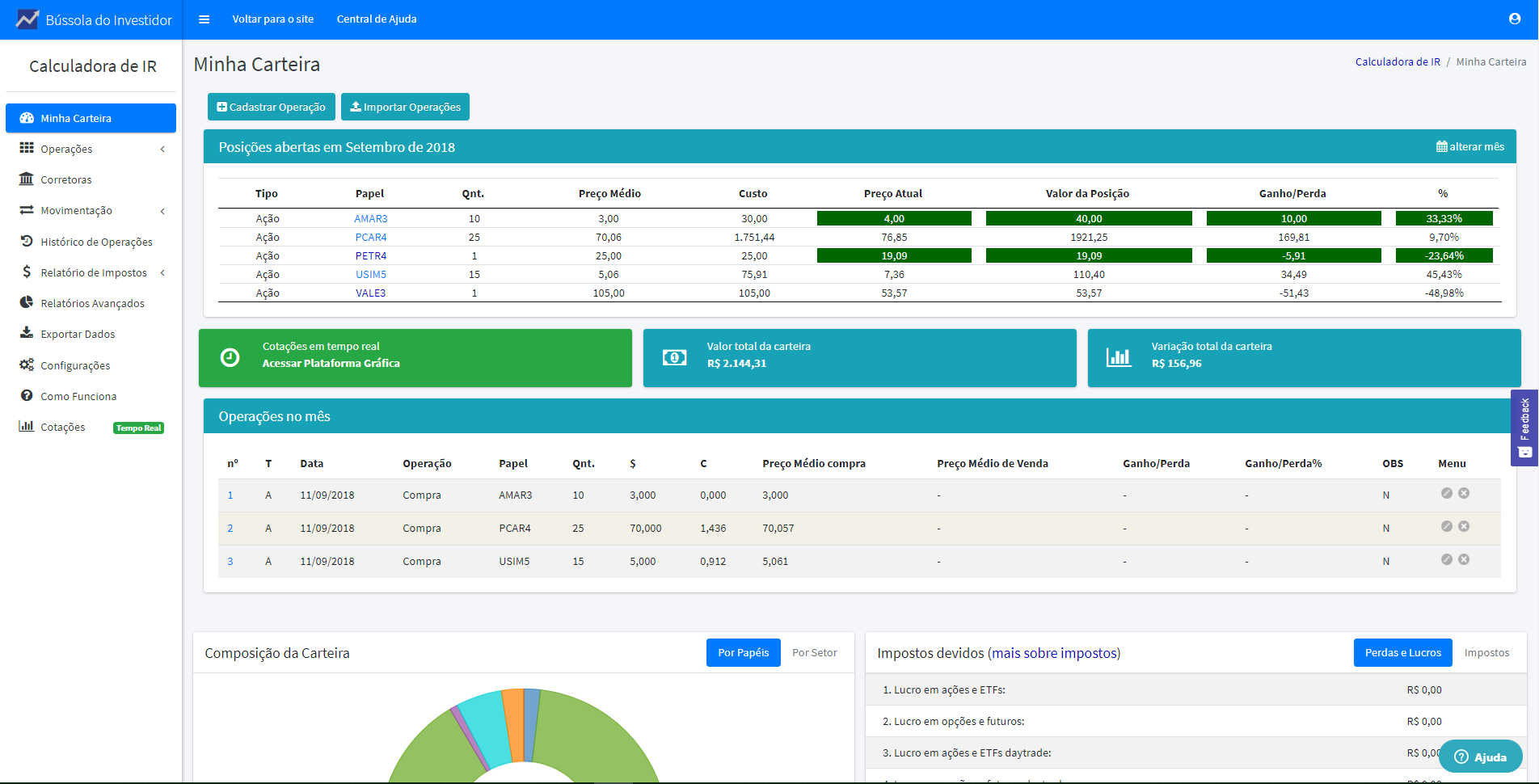
Task: Edit operation 1 AMAR3 with pencil icon
Action: [x=1447, y=493]
